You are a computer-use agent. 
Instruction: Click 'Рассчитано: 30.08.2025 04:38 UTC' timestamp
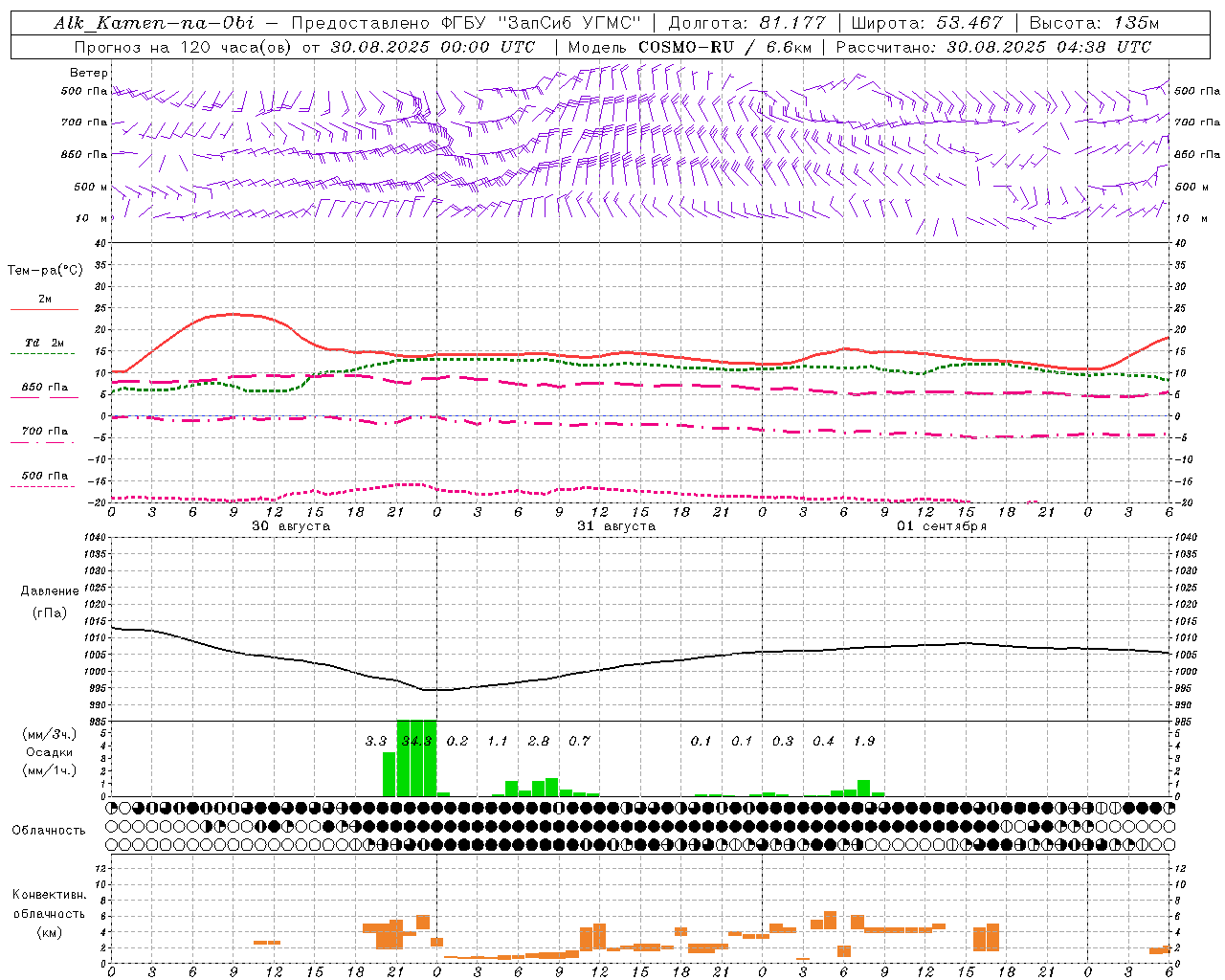(993, 47)
